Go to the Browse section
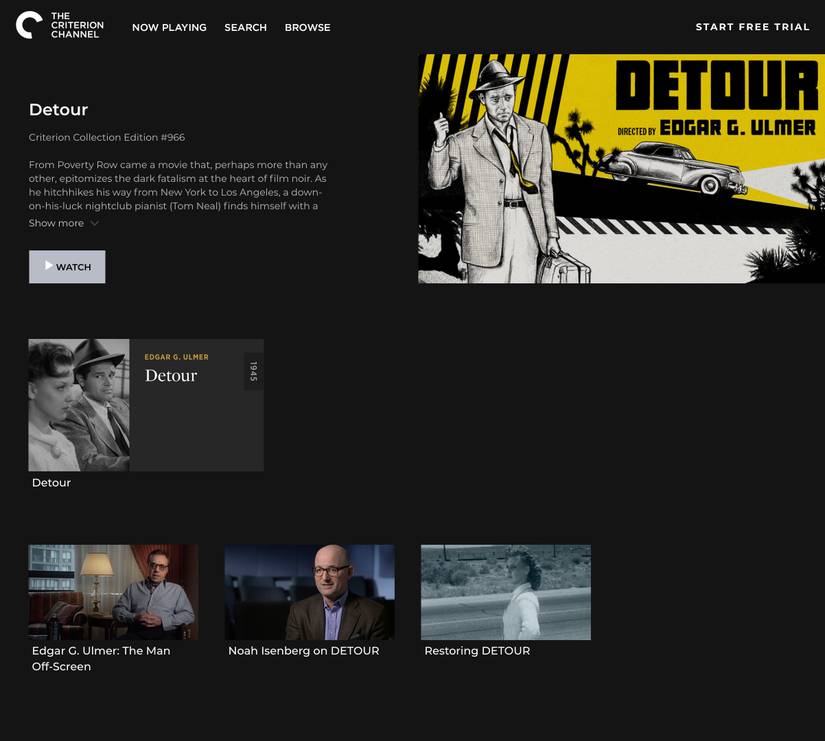Viewport: 825px width, 741px height. [x=308, y=27]
